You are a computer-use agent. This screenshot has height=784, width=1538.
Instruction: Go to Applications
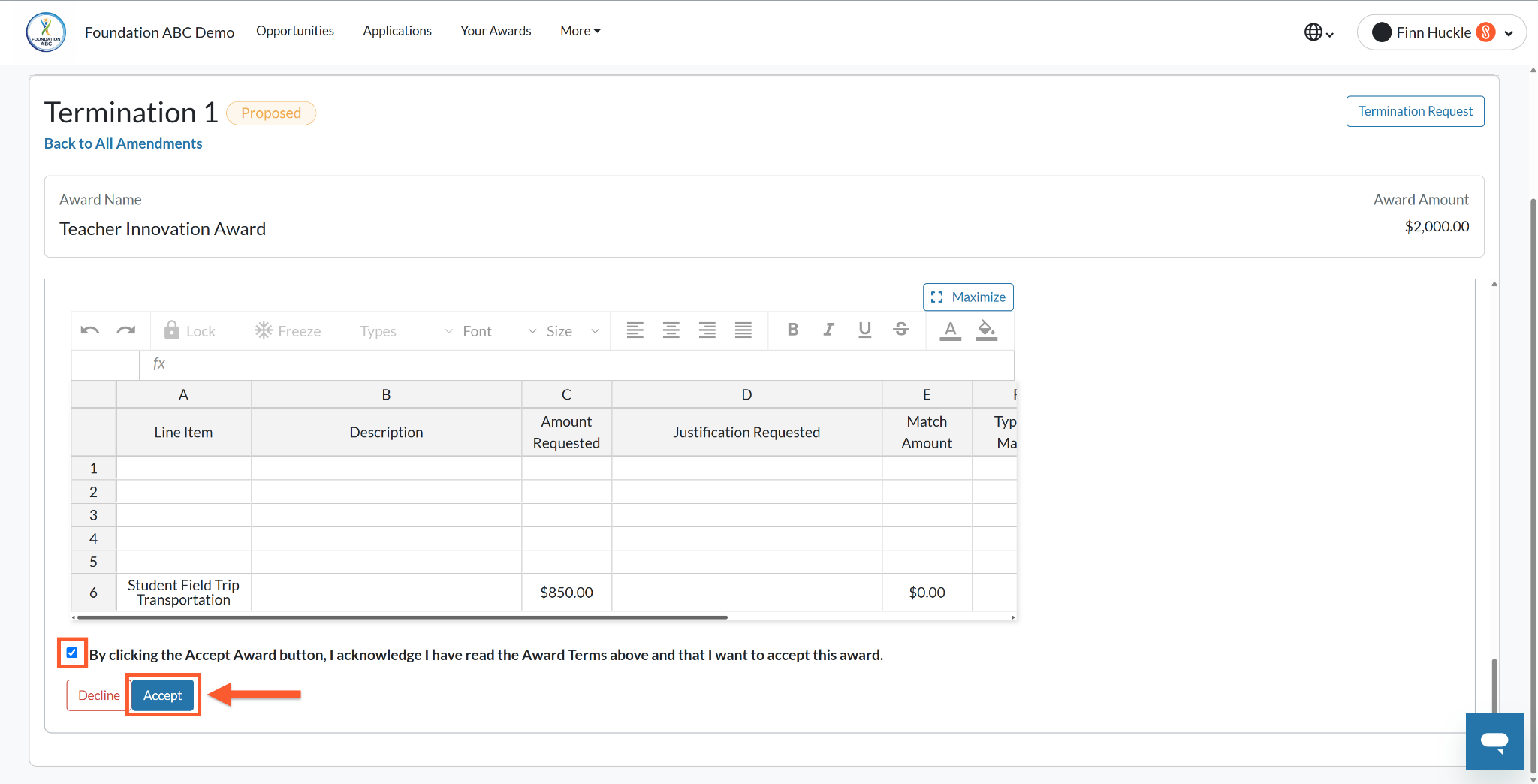click(x=397, y=31)
